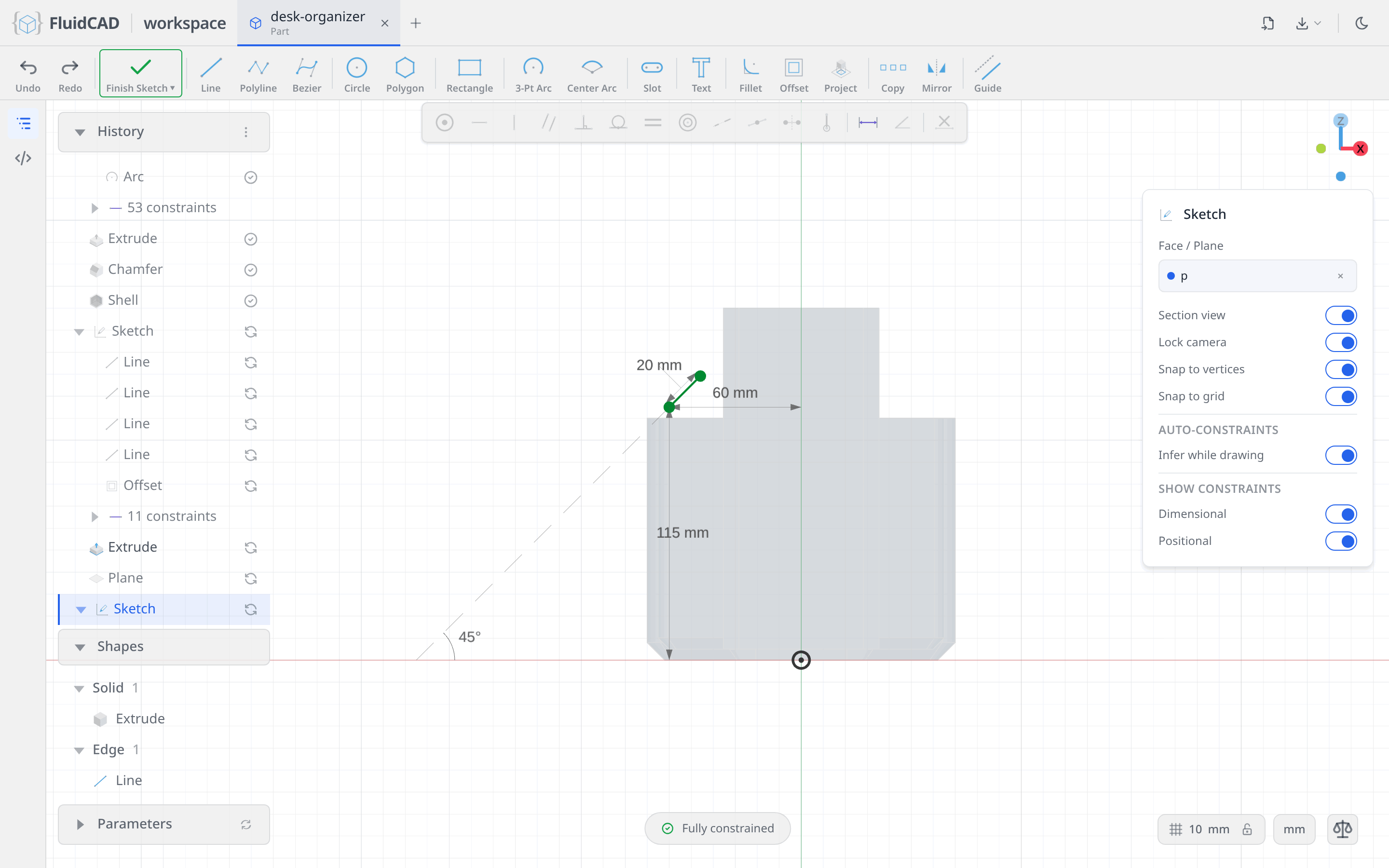The height and width of the screenshot is (868, 1389).
Task: Click the Copy pattern tool
Action: tap(893, 74)
